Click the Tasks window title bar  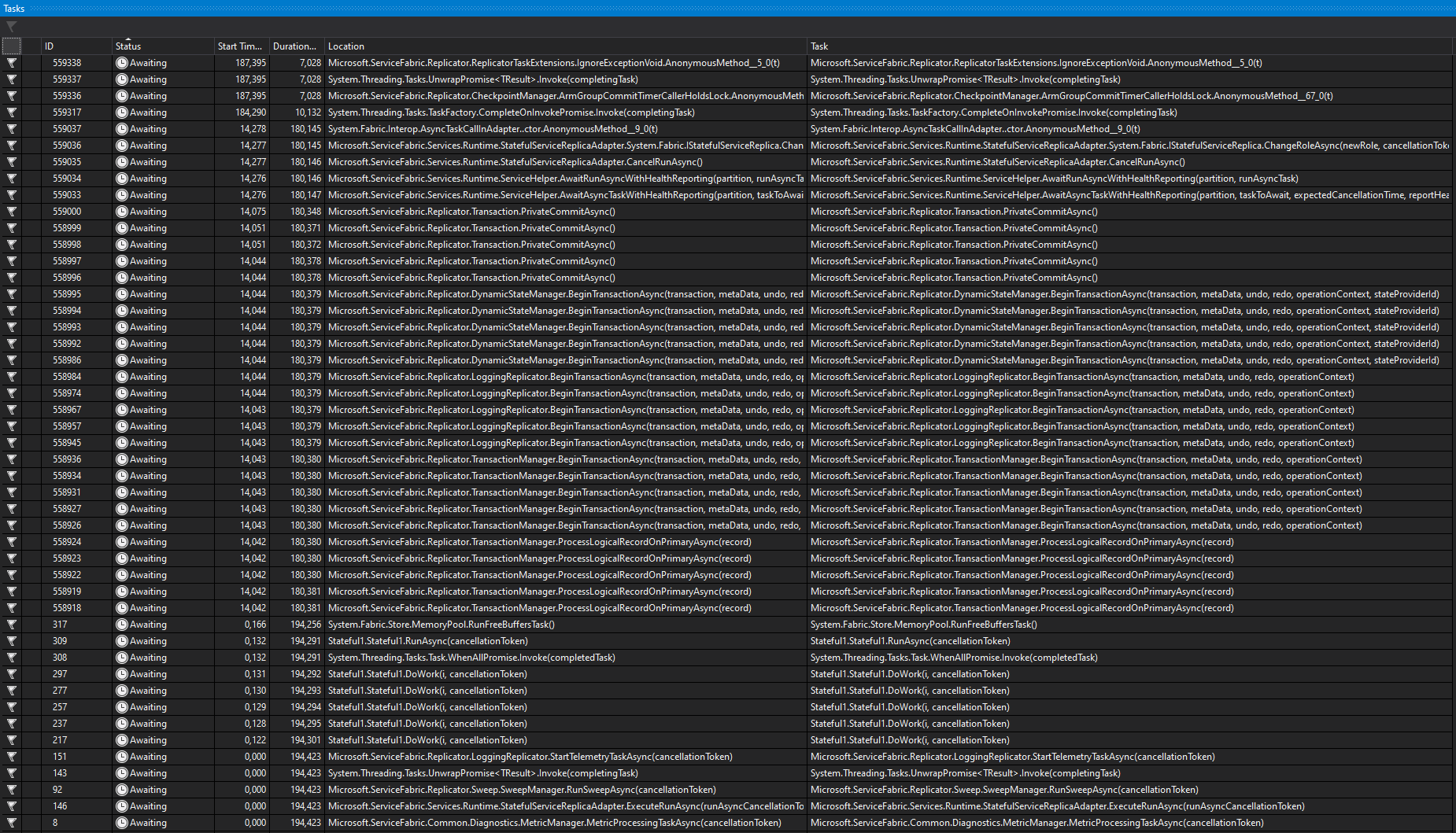(x=728, y=8)
